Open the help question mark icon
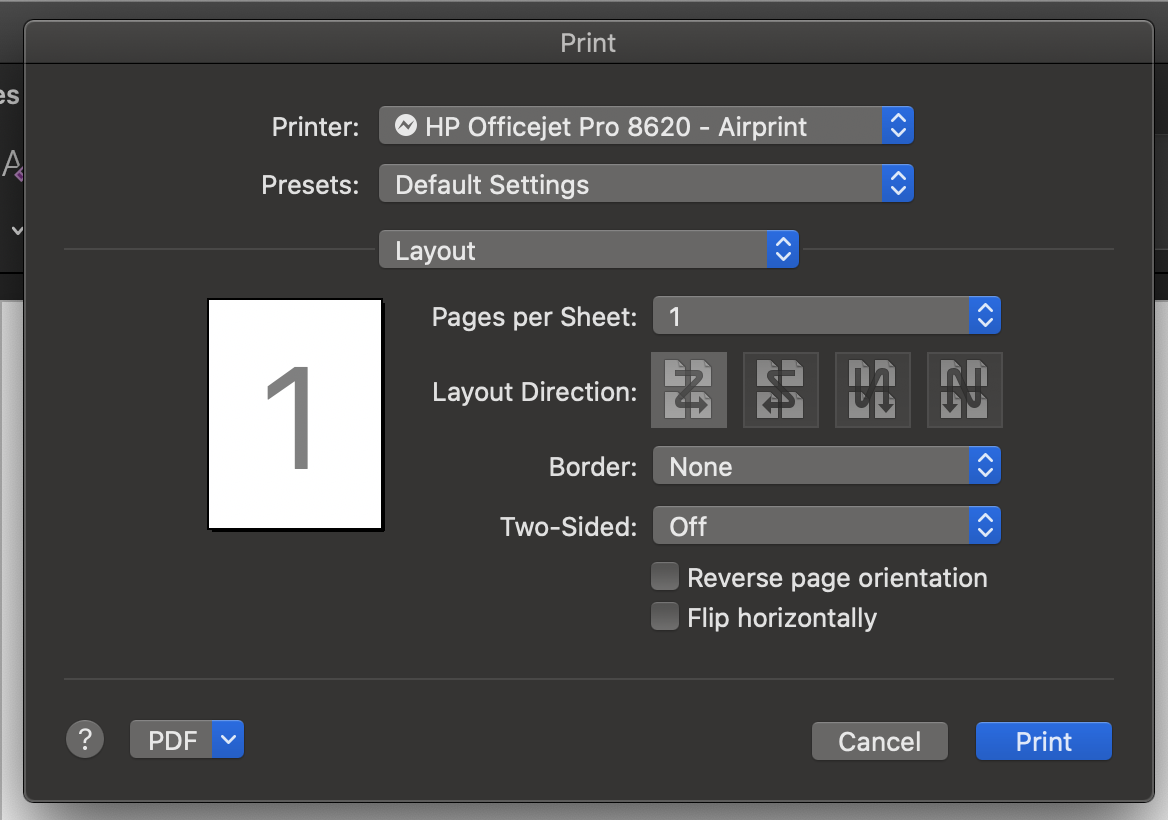This screenshot has height=820, width=1168. tap(85, 739)
